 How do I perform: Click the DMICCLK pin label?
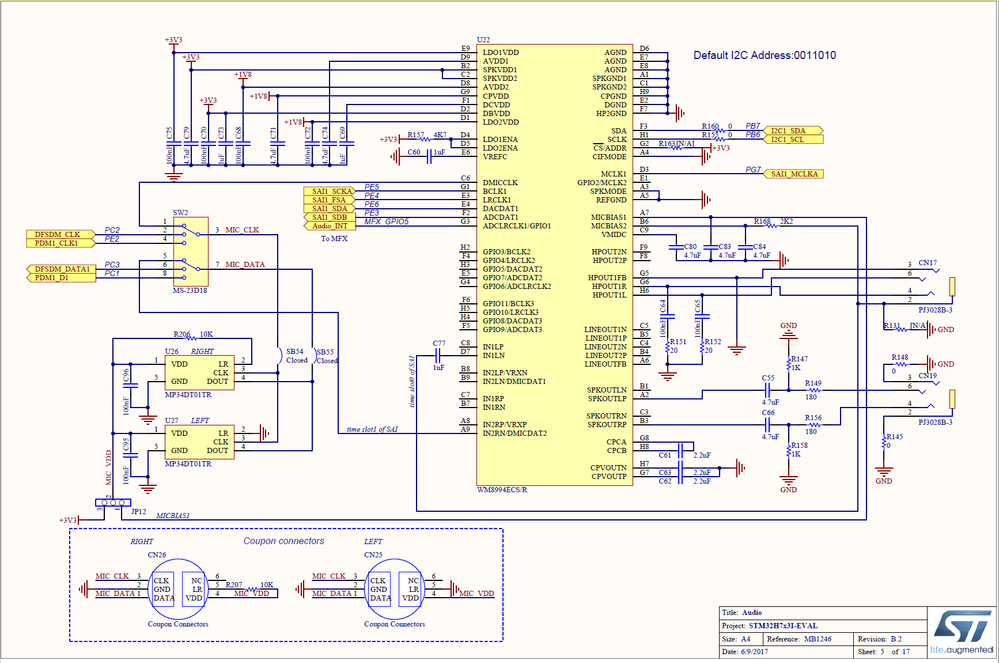pyautogui.click(x=500, y=183)
